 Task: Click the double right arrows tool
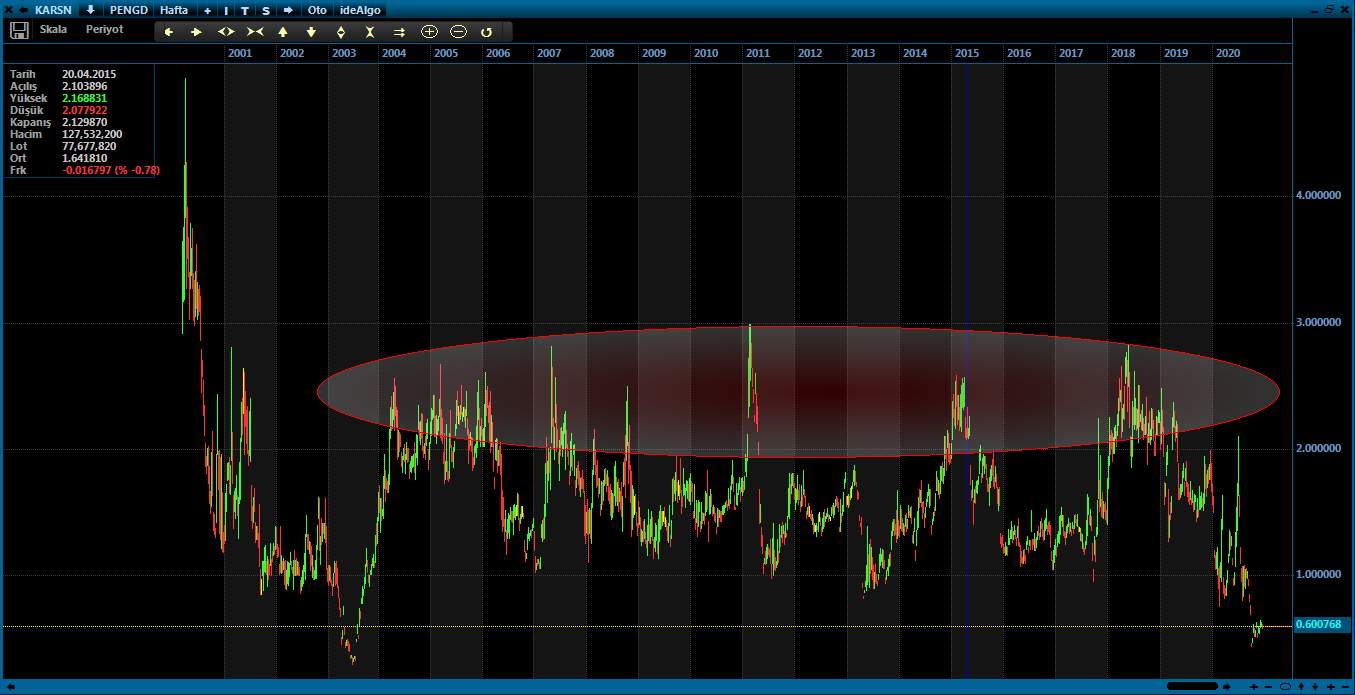pyautogui.click(x=399, y=32)
